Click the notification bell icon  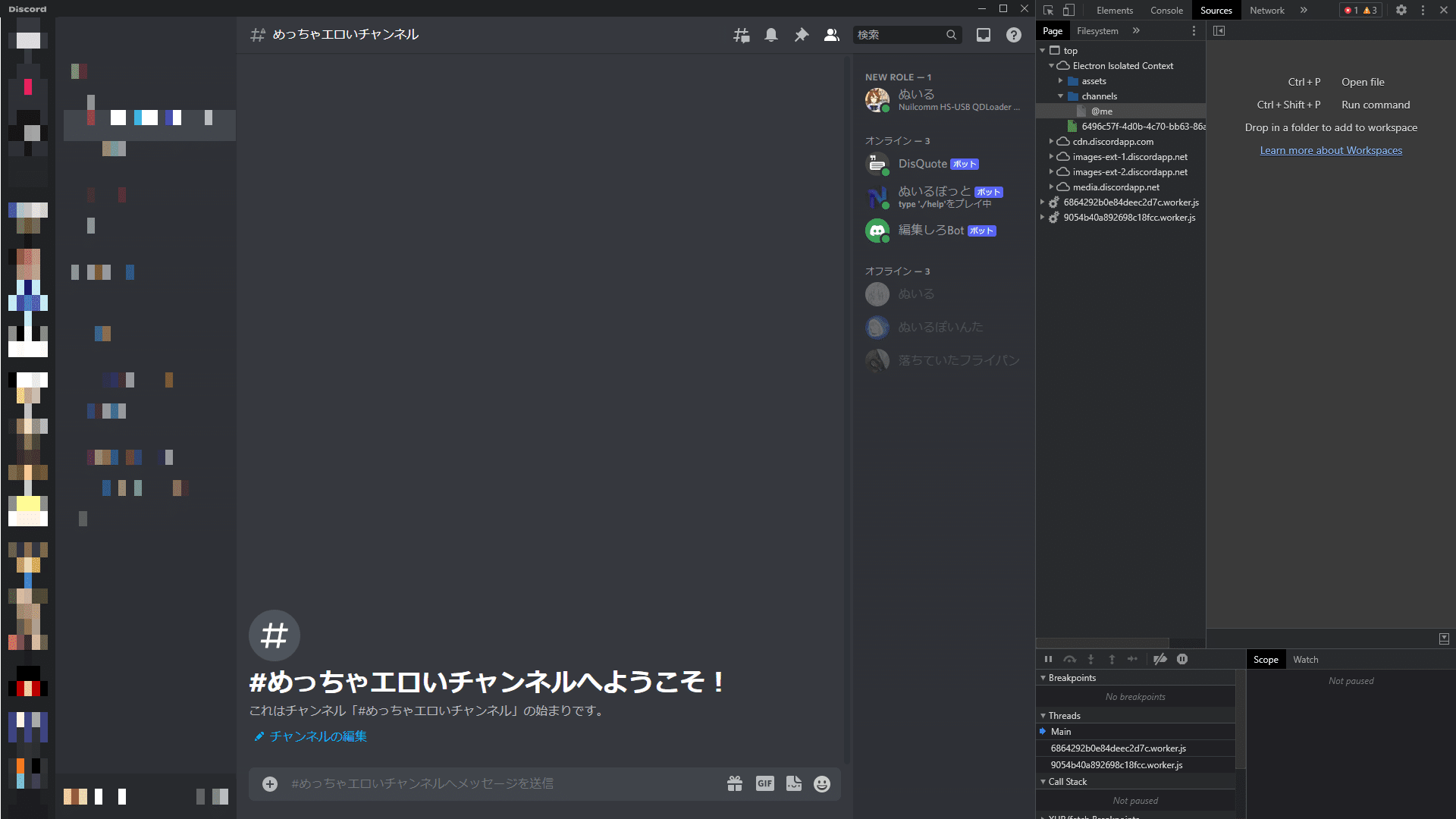pyautogui.click(x=771, y=35)
